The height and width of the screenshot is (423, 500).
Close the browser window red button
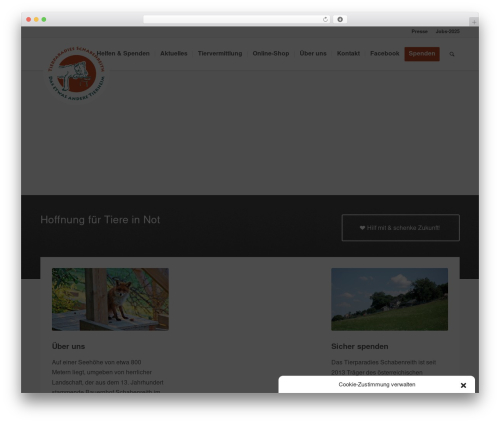click(x=29, y=20)
